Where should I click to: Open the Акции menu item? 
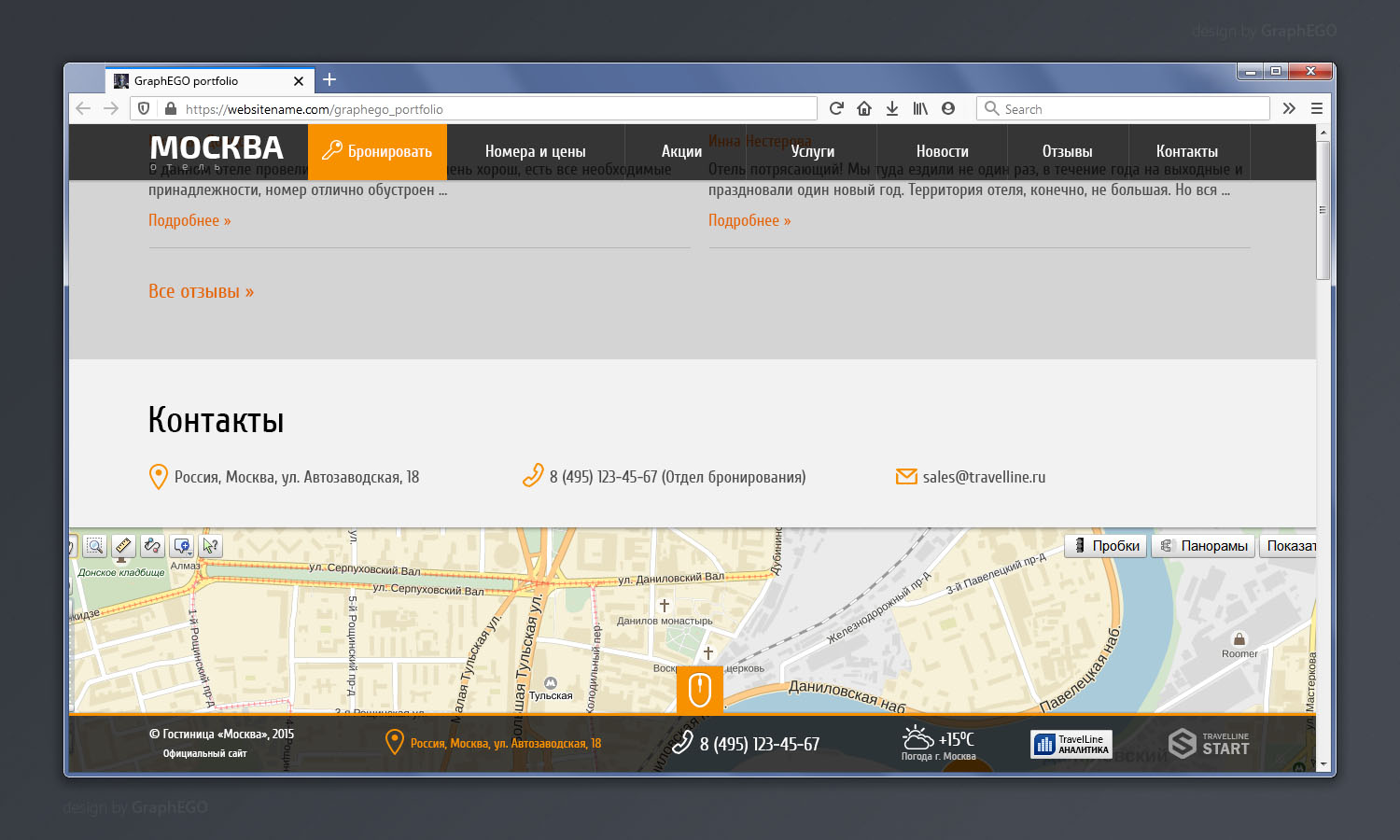(681, 151)
